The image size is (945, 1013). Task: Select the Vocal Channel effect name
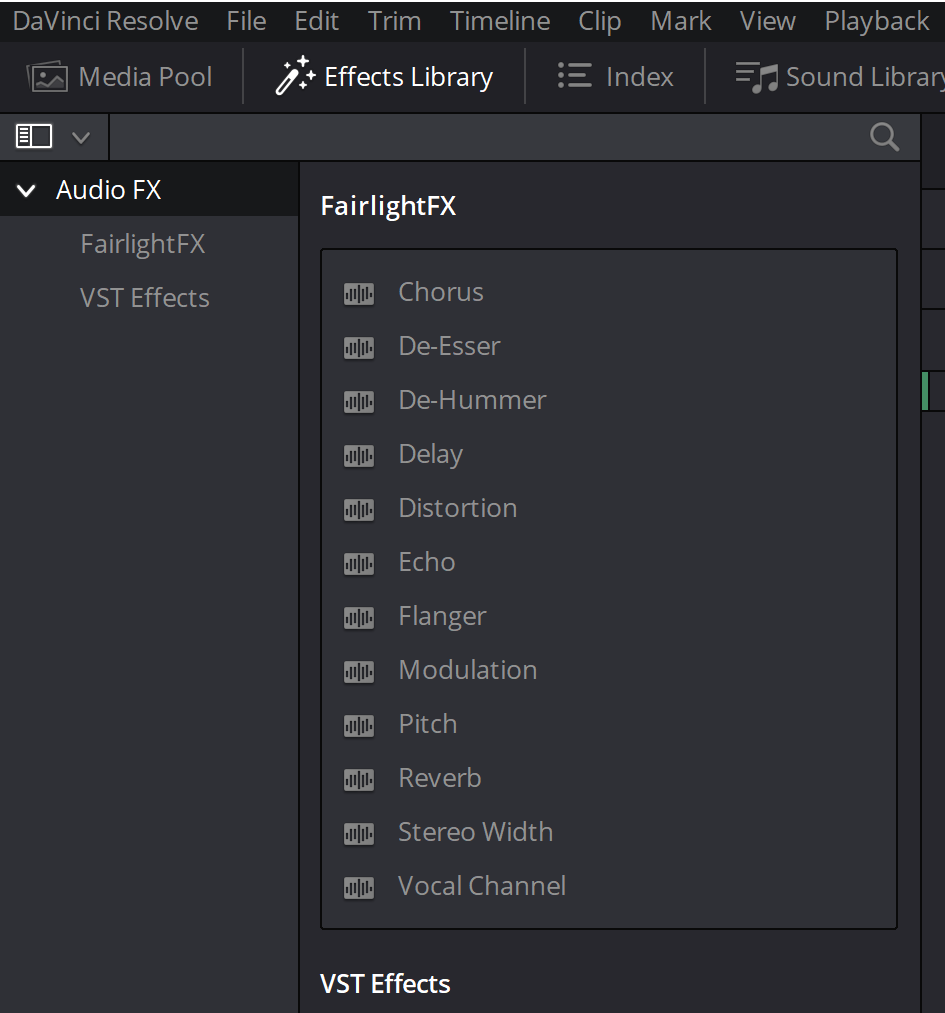tap(482, 886)
